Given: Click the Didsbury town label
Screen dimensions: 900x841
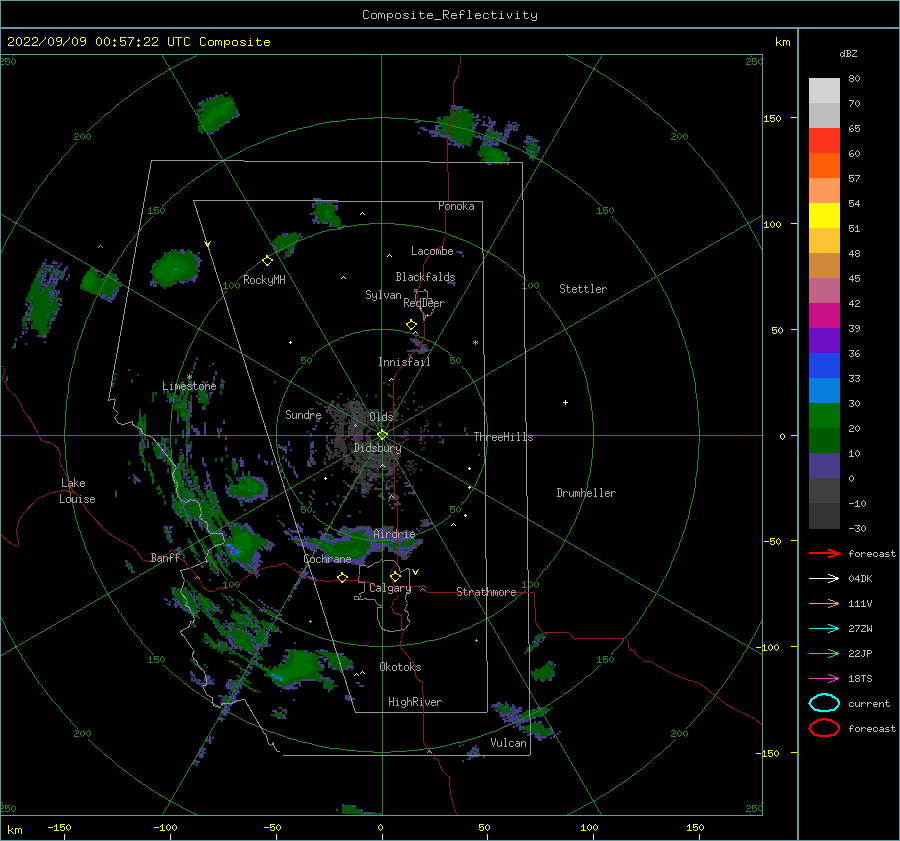Looking at the screenshot, I should (x=377, y=448).
